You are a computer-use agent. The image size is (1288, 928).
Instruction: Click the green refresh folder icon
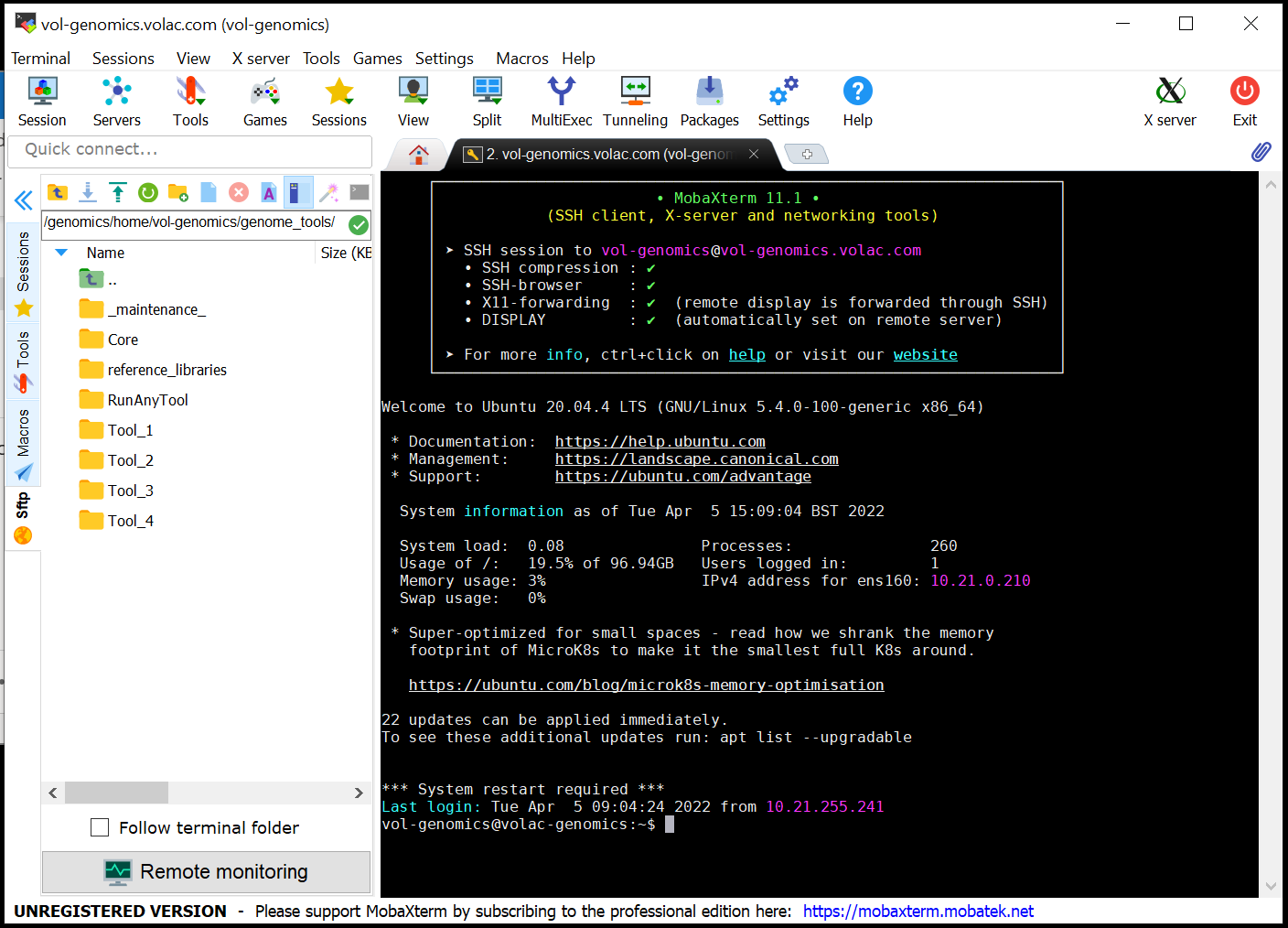pyautogui.click(x=148, y=192)
